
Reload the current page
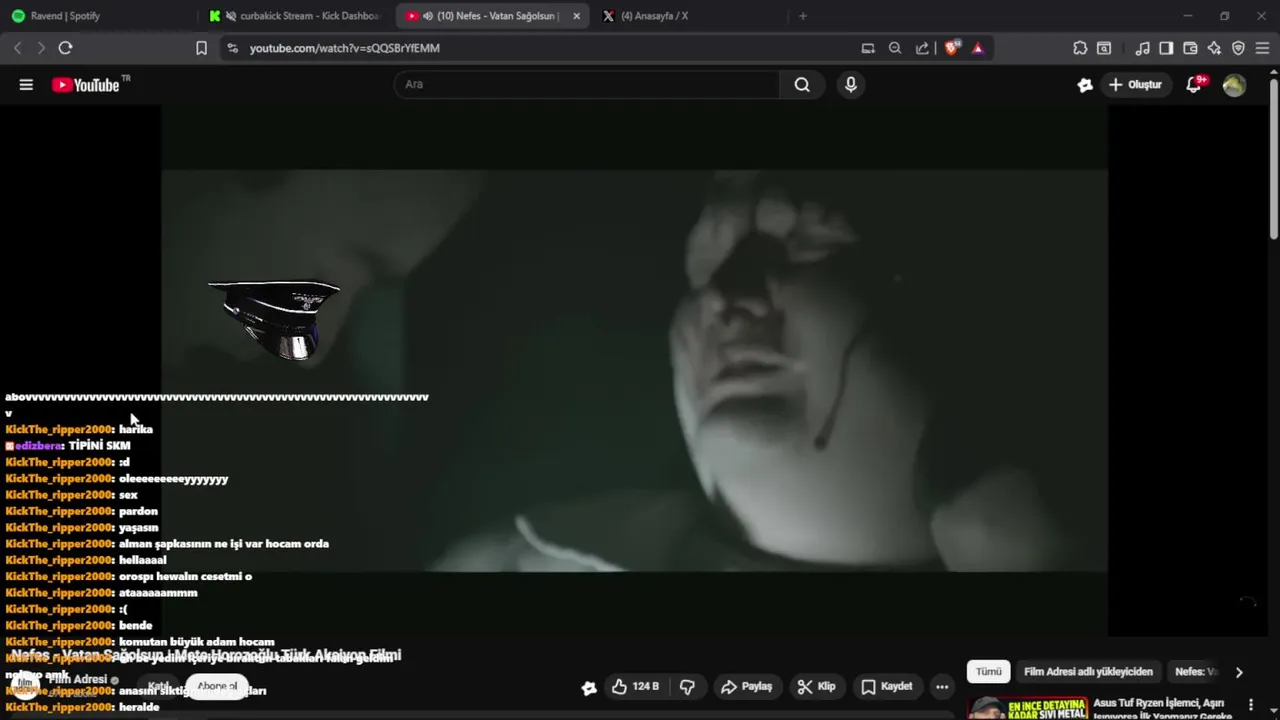pyautogui.click(x=65, y=48)
